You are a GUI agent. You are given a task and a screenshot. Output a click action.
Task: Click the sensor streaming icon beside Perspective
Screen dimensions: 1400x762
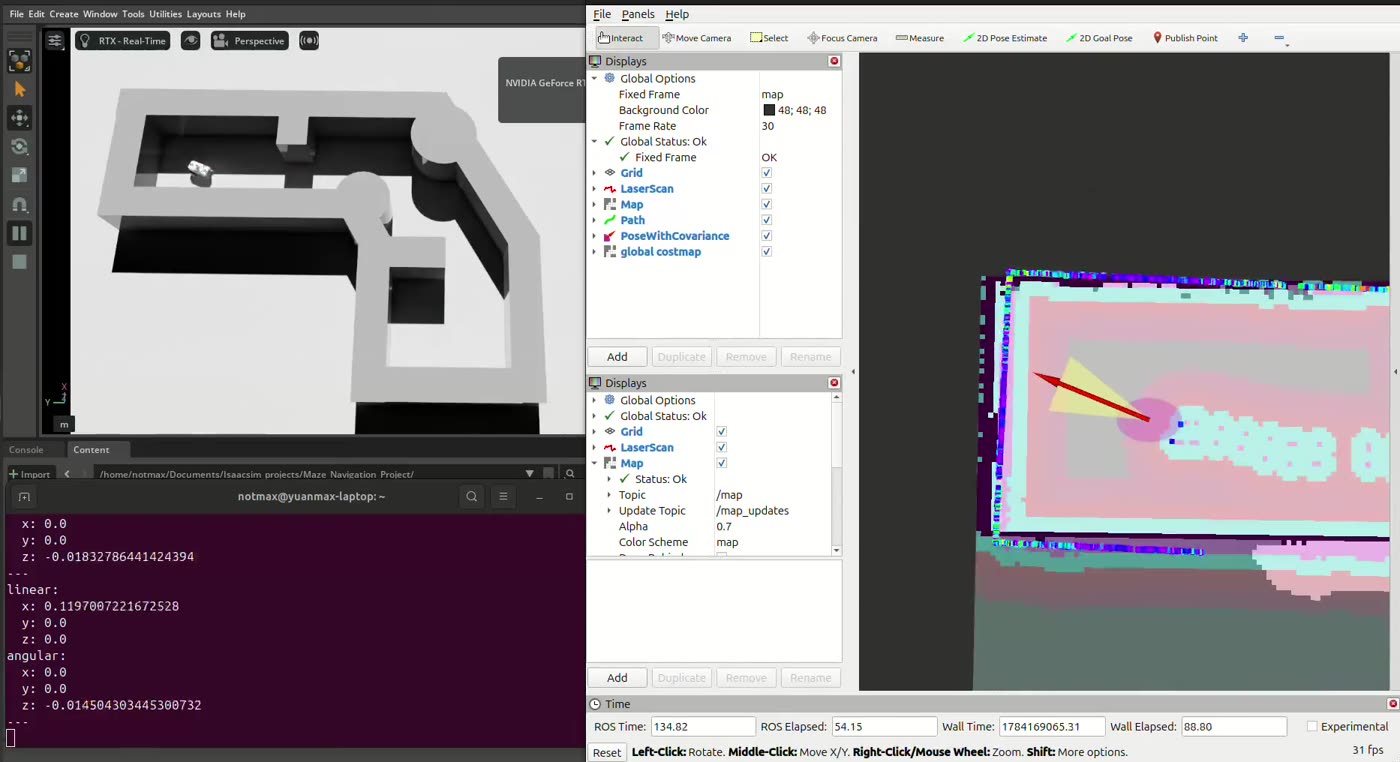point(309,41)
